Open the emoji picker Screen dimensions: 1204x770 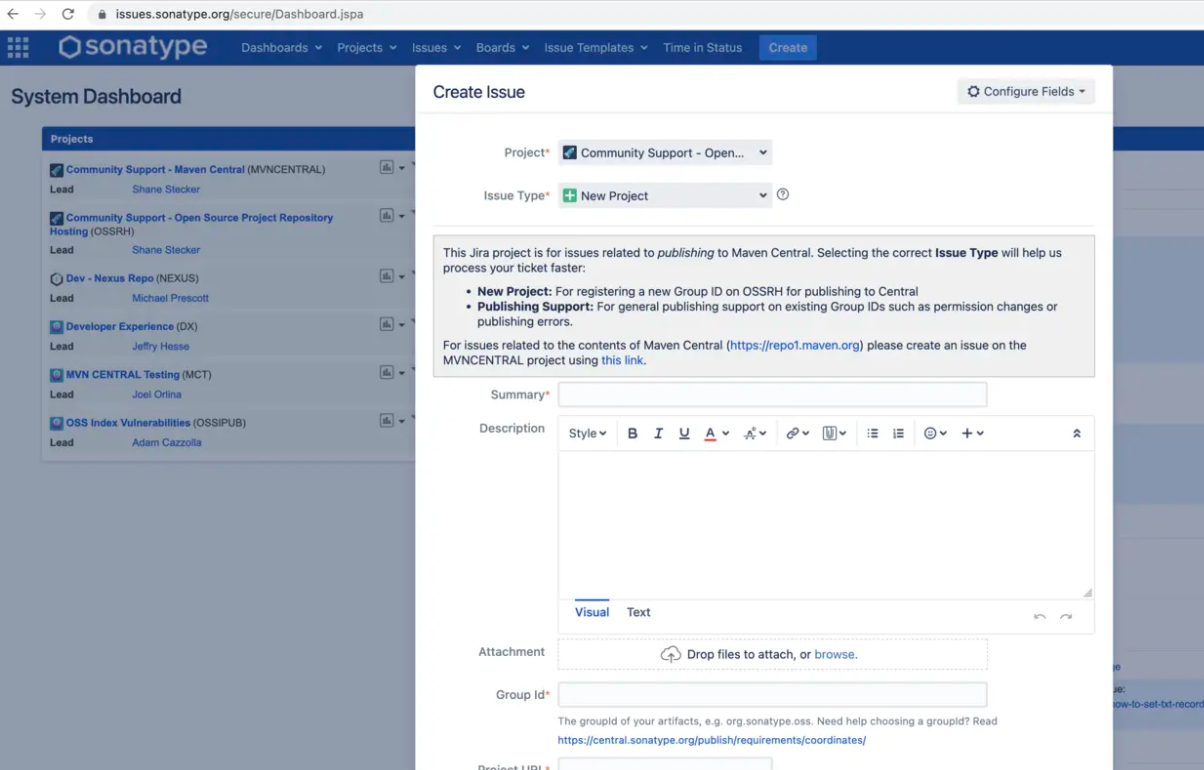click(935, 433)
